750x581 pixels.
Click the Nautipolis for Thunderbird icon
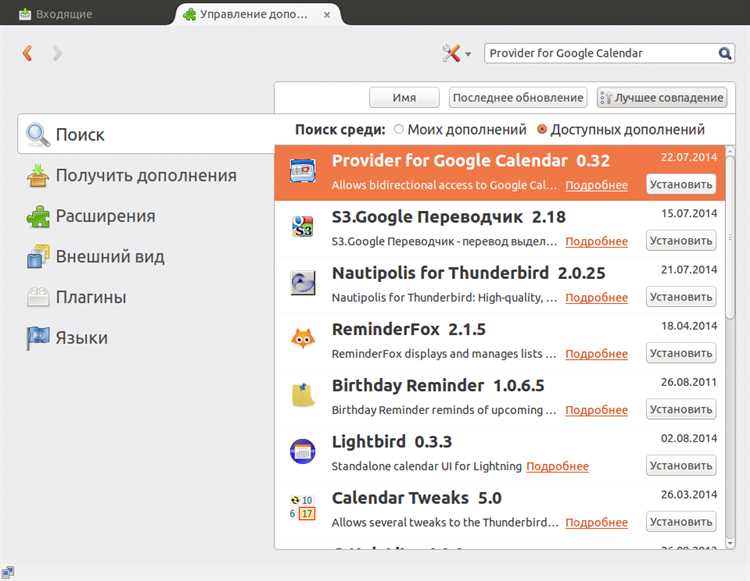[x=302, y=283]
